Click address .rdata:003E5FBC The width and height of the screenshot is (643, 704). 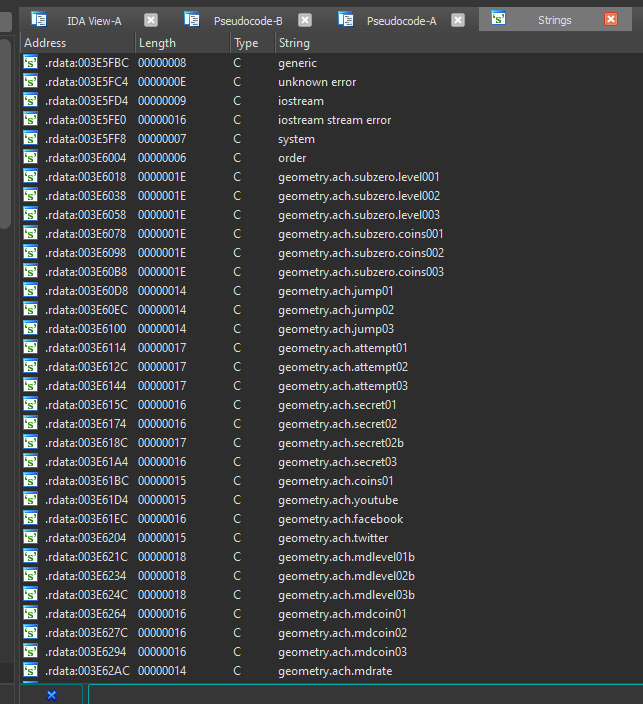[x=87, y=62]
